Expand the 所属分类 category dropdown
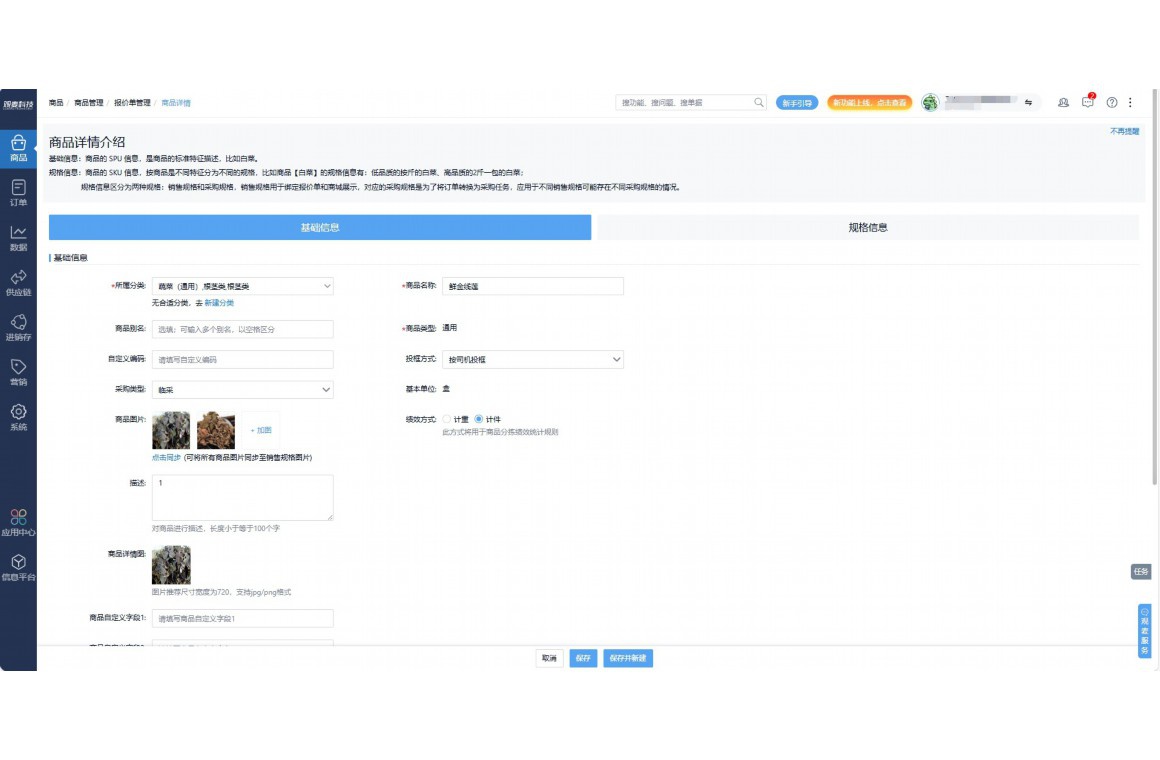 [x=242, y=287]
